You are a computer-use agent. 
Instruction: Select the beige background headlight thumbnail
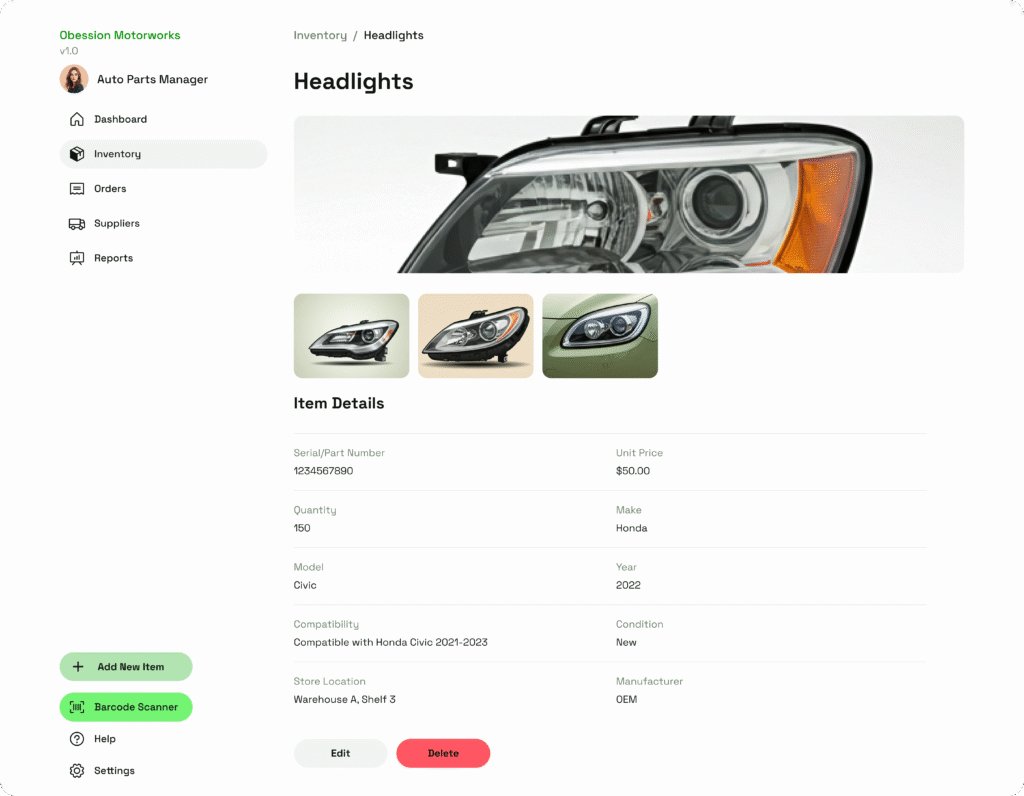coord(475,336)
